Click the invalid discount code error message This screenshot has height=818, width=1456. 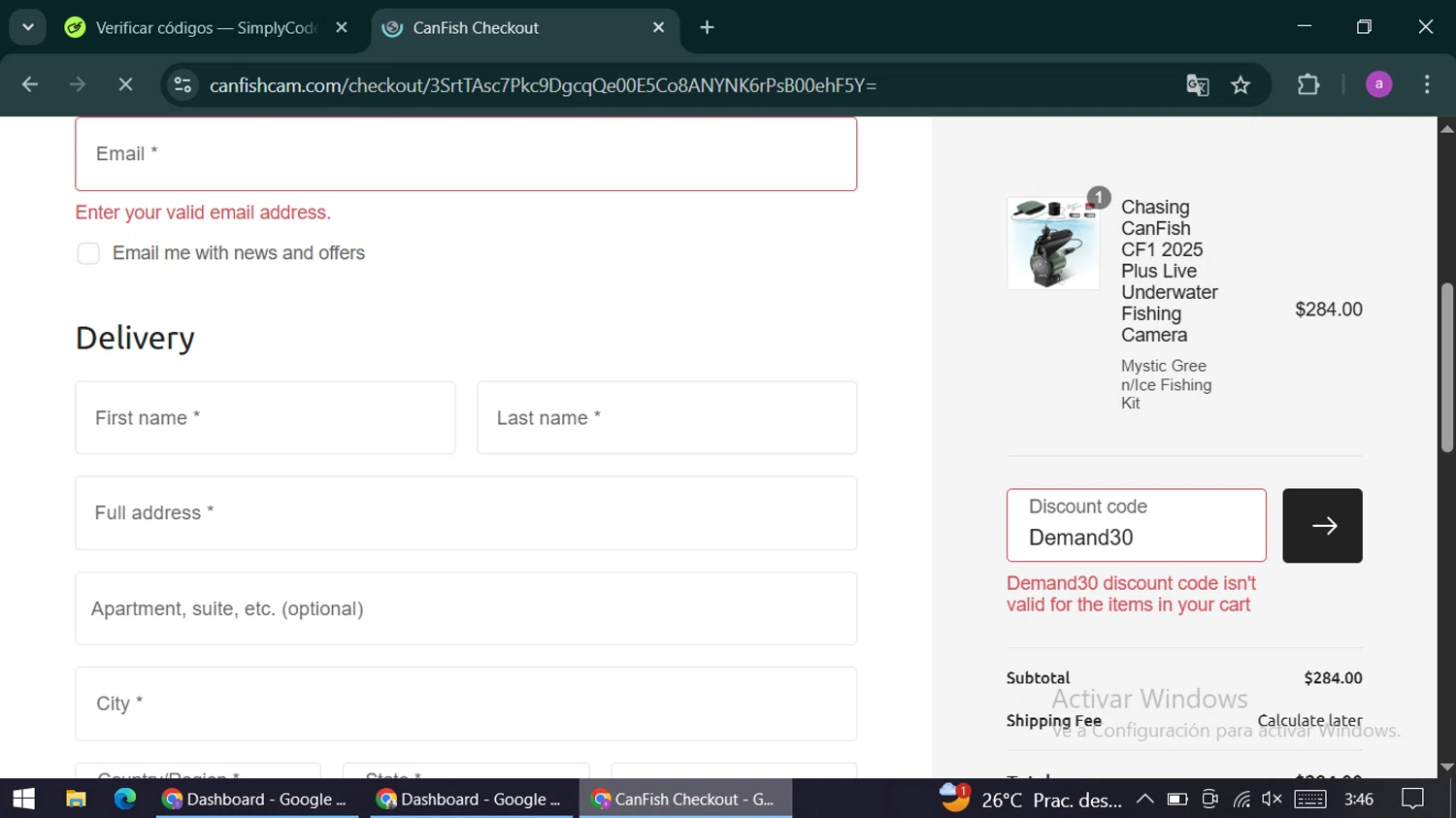(x=1131, y=594)
